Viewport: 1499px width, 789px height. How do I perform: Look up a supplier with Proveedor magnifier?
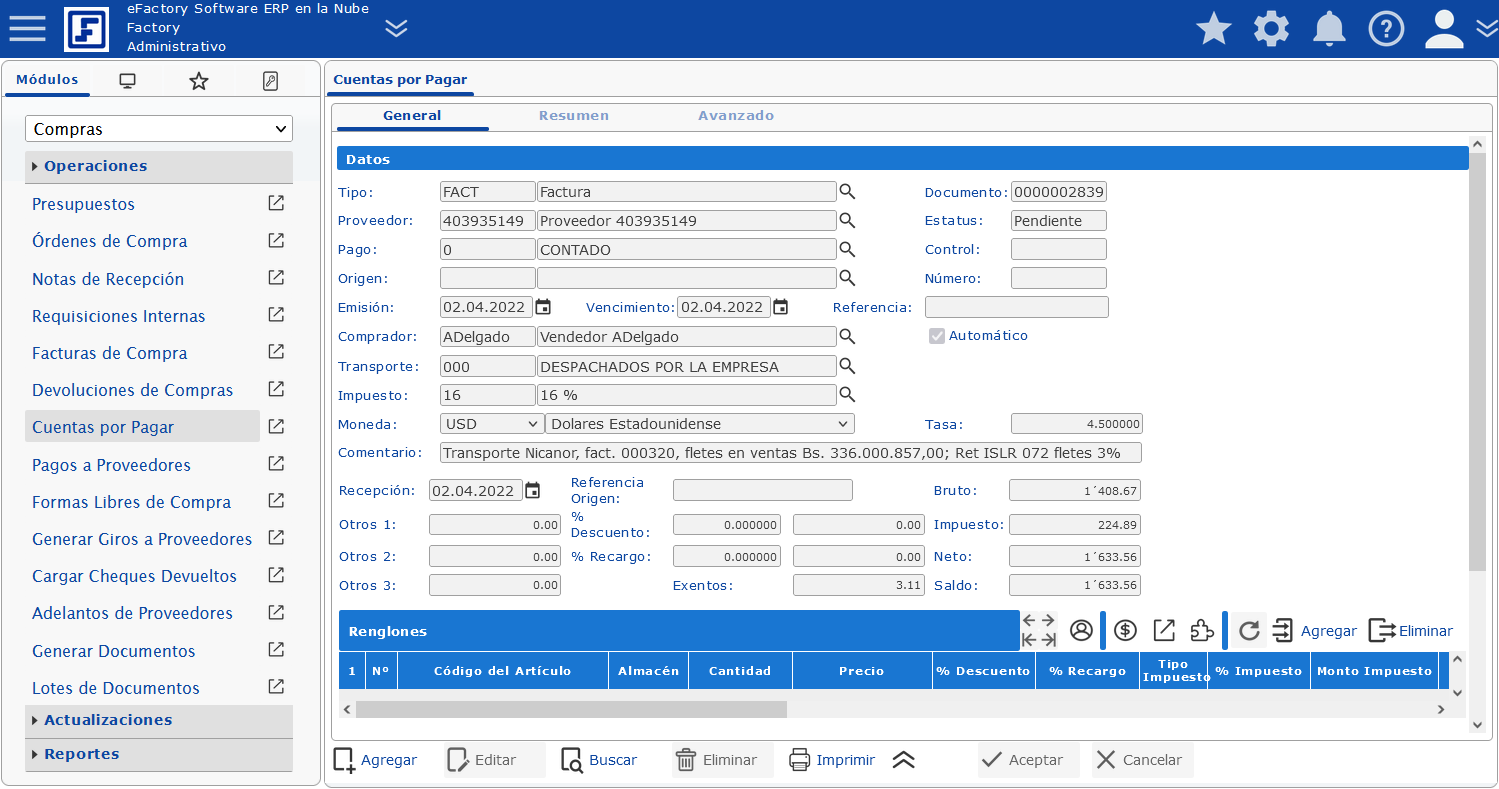point(847,221)
